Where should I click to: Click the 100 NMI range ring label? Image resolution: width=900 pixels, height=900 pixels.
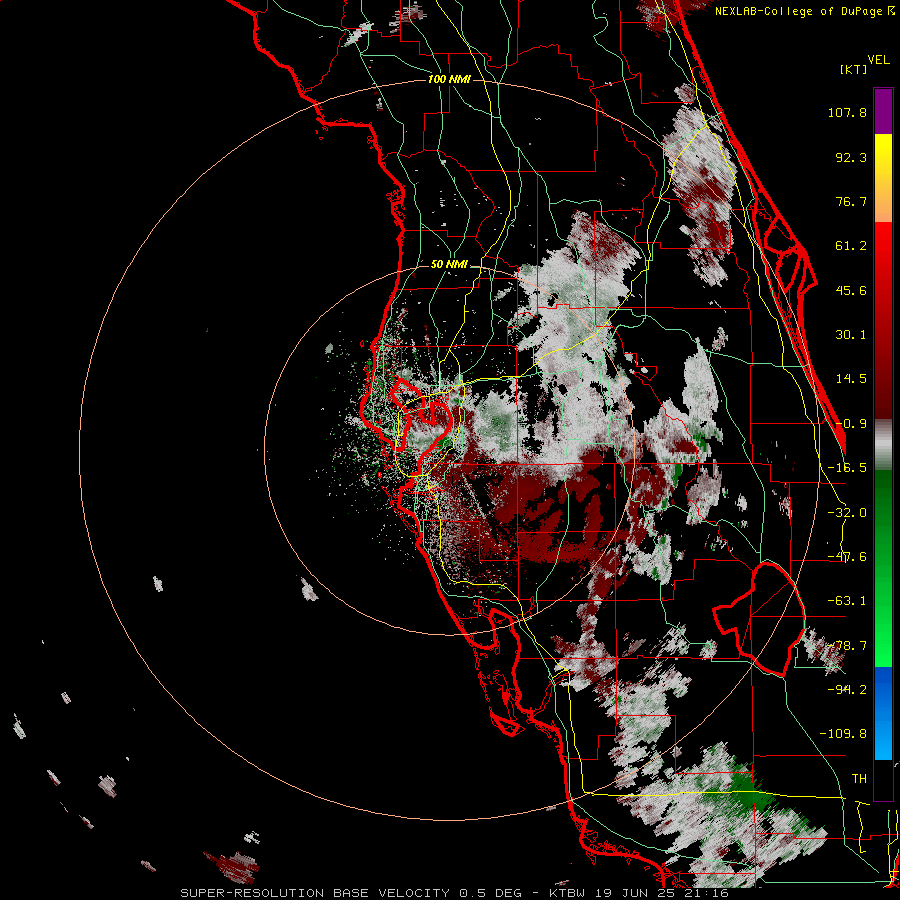pyautogui.click(x=449, y=79)
